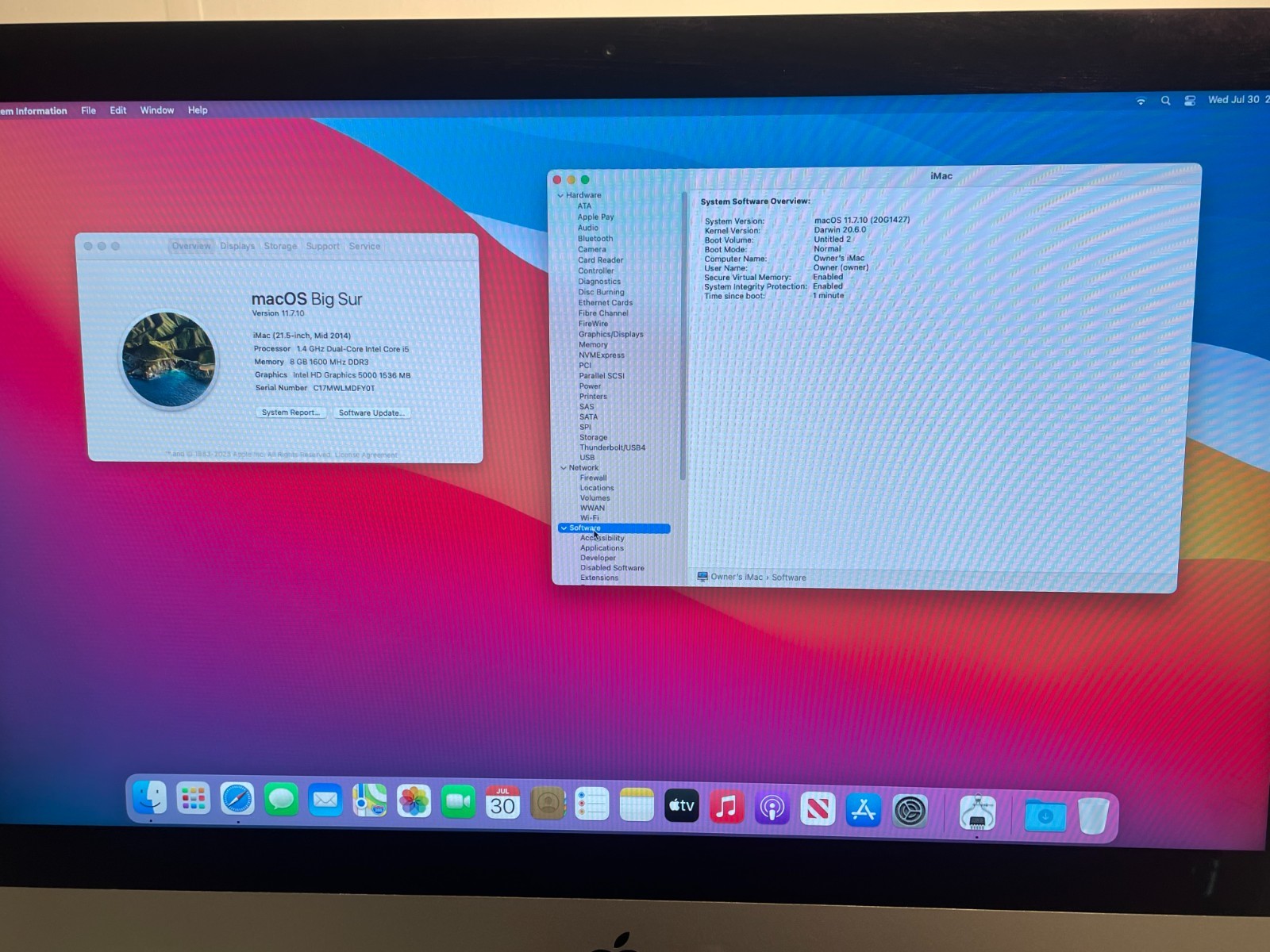Image resolution: width=1270 pixels, height=952 pixels.
Task: Open the Downloads folder in the Dock
Action: (x=1045, y=815)
